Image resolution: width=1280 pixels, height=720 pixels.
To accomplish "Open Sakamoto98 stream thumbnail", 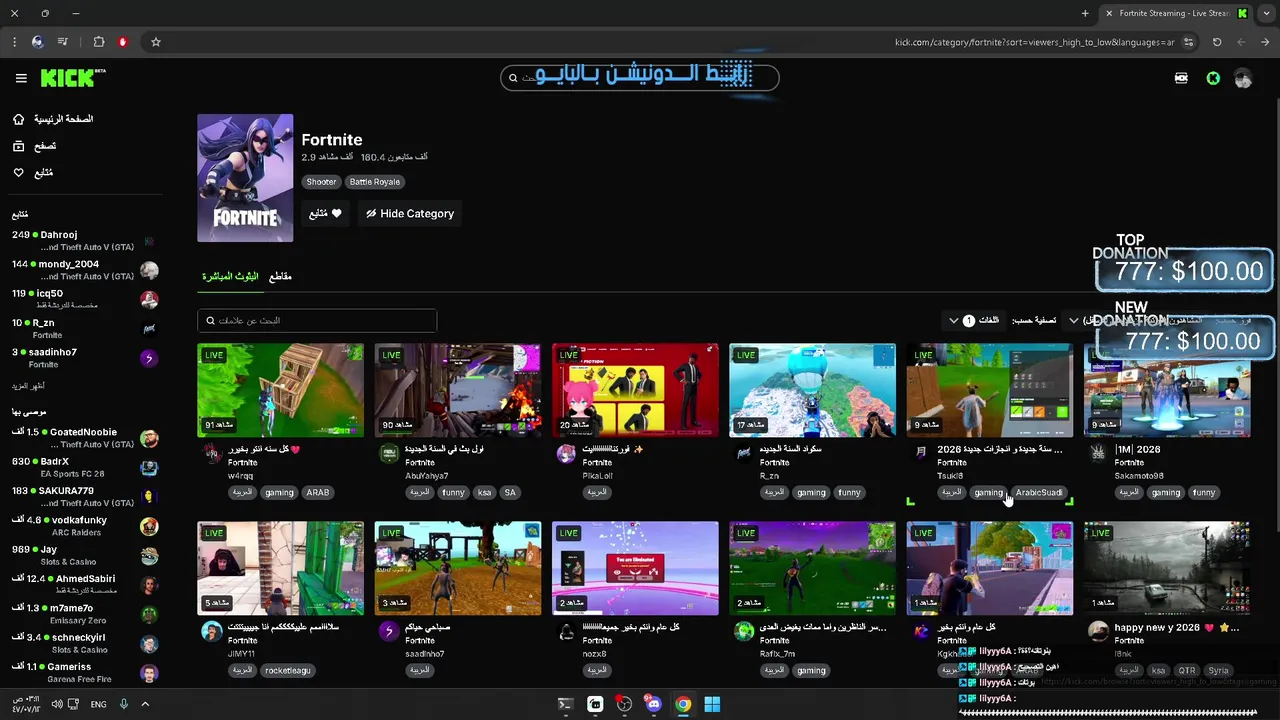I will pyautogui.click(x=1167, y=390).
